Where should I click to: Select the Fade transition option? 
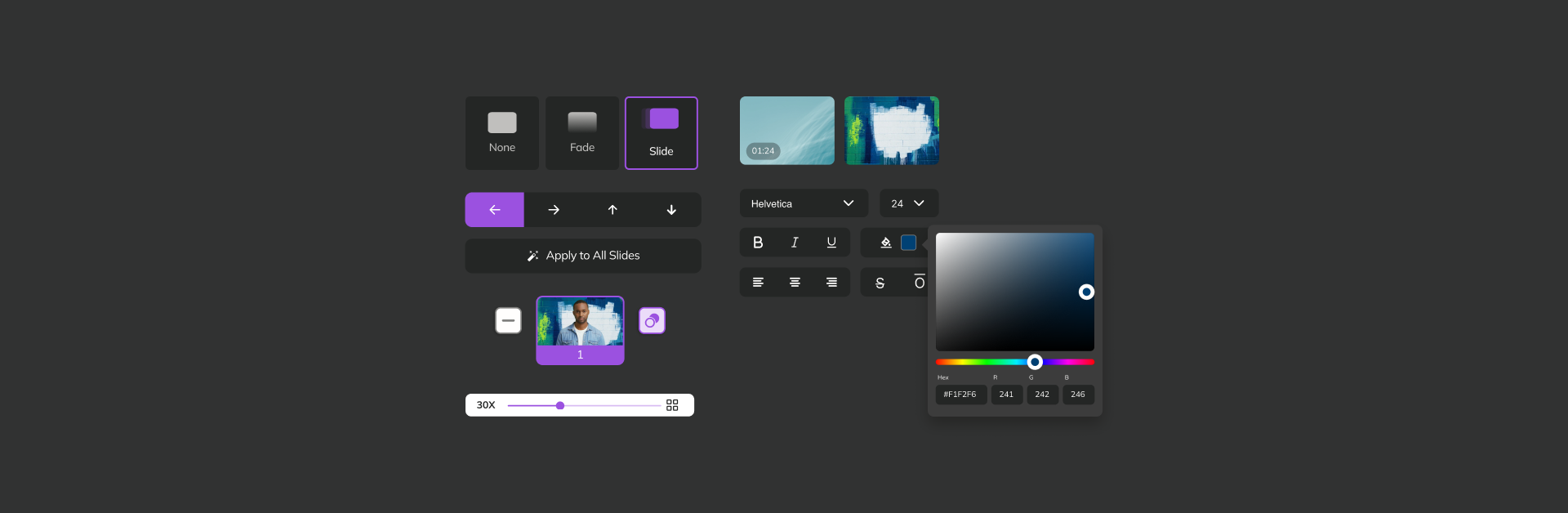pos(582,133)
